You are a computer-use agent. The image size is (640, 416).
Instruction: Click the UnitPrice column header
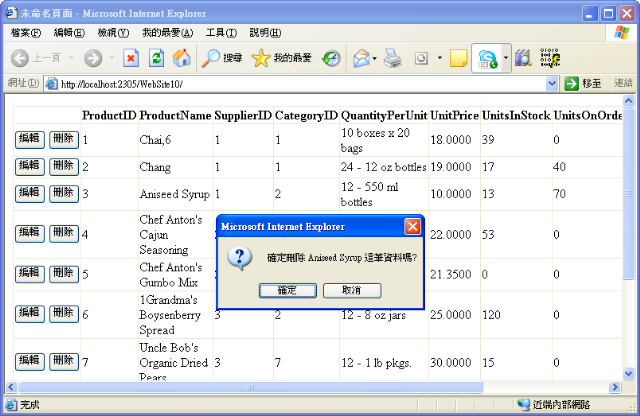point(454,116)
